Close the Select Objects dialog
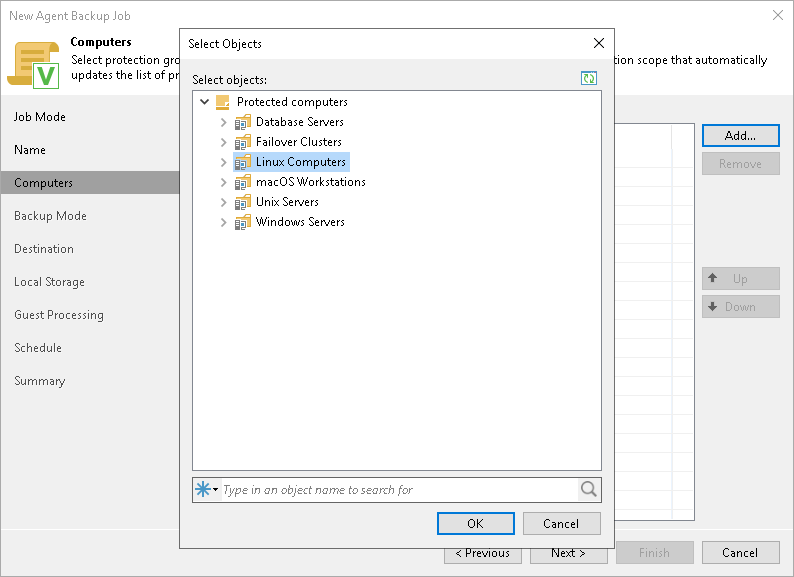 (599, 44)
